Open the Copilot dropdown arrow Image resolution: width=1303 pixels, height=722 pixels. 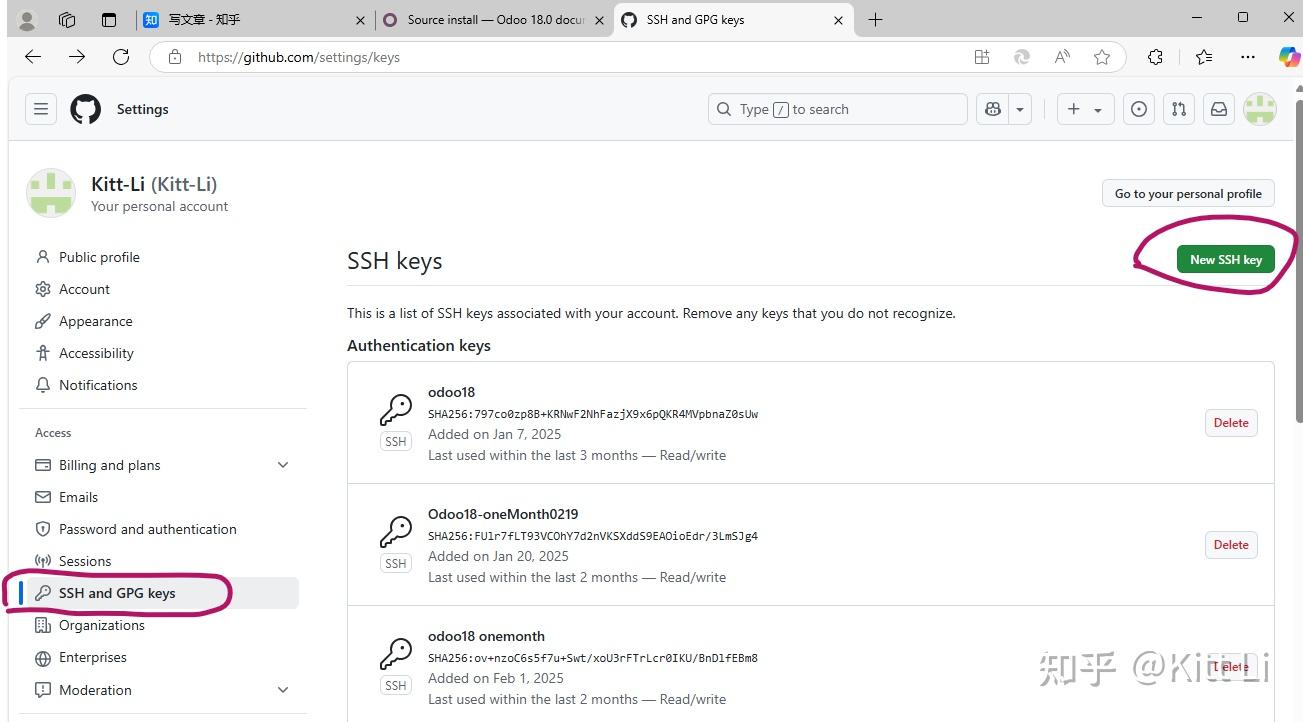(x=1020, y=109)
